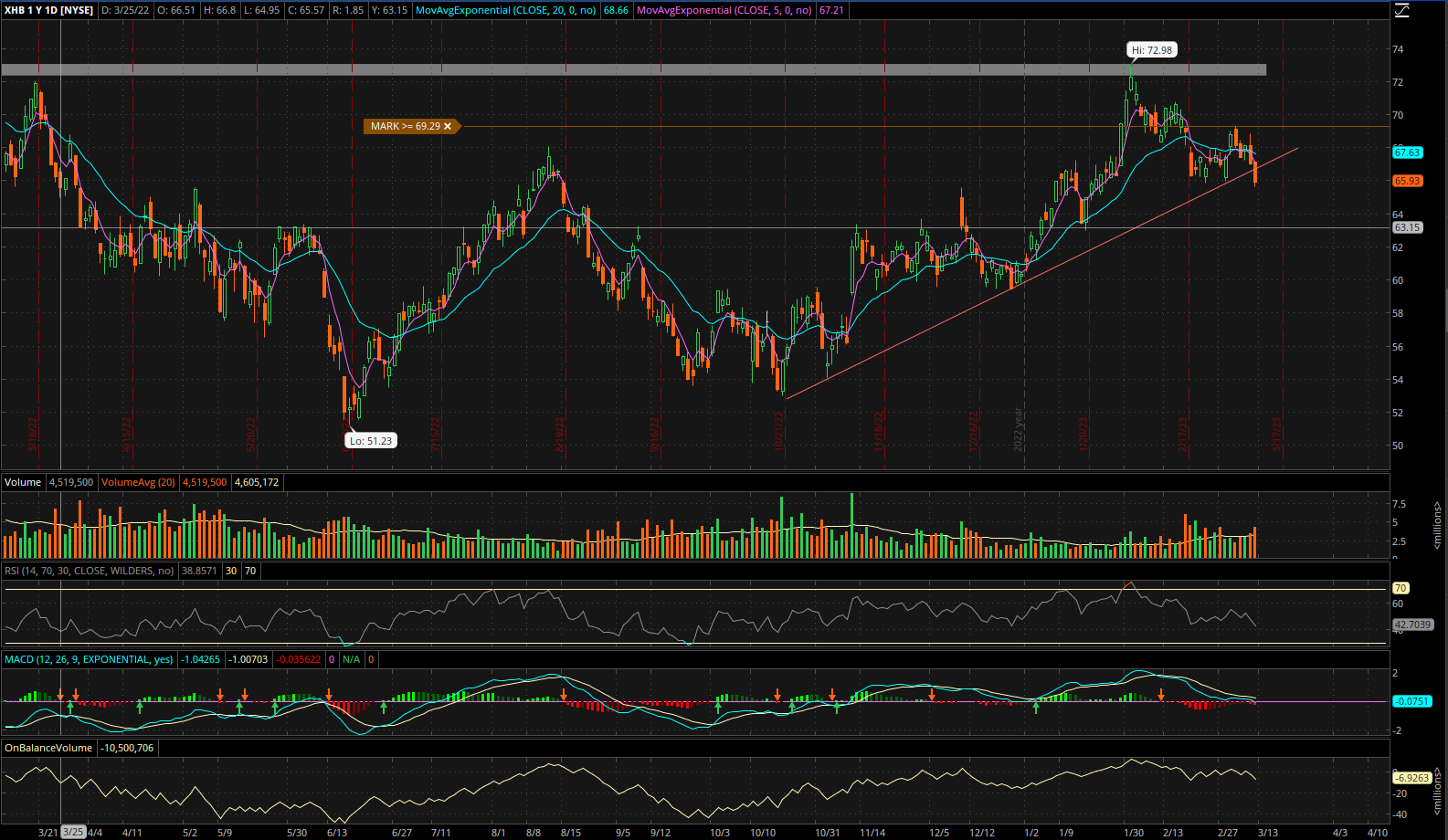
Task: Click the gray resistance zone rectangle
Action: pos(634,69)
